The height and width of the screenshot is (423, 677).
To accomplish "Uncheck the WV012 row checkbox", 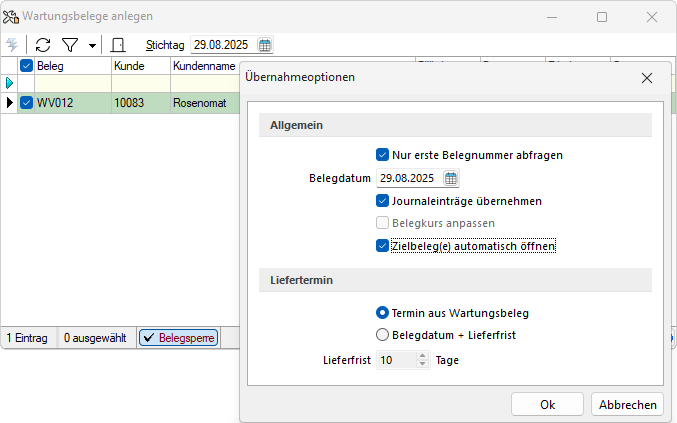I will click(26, 102).
